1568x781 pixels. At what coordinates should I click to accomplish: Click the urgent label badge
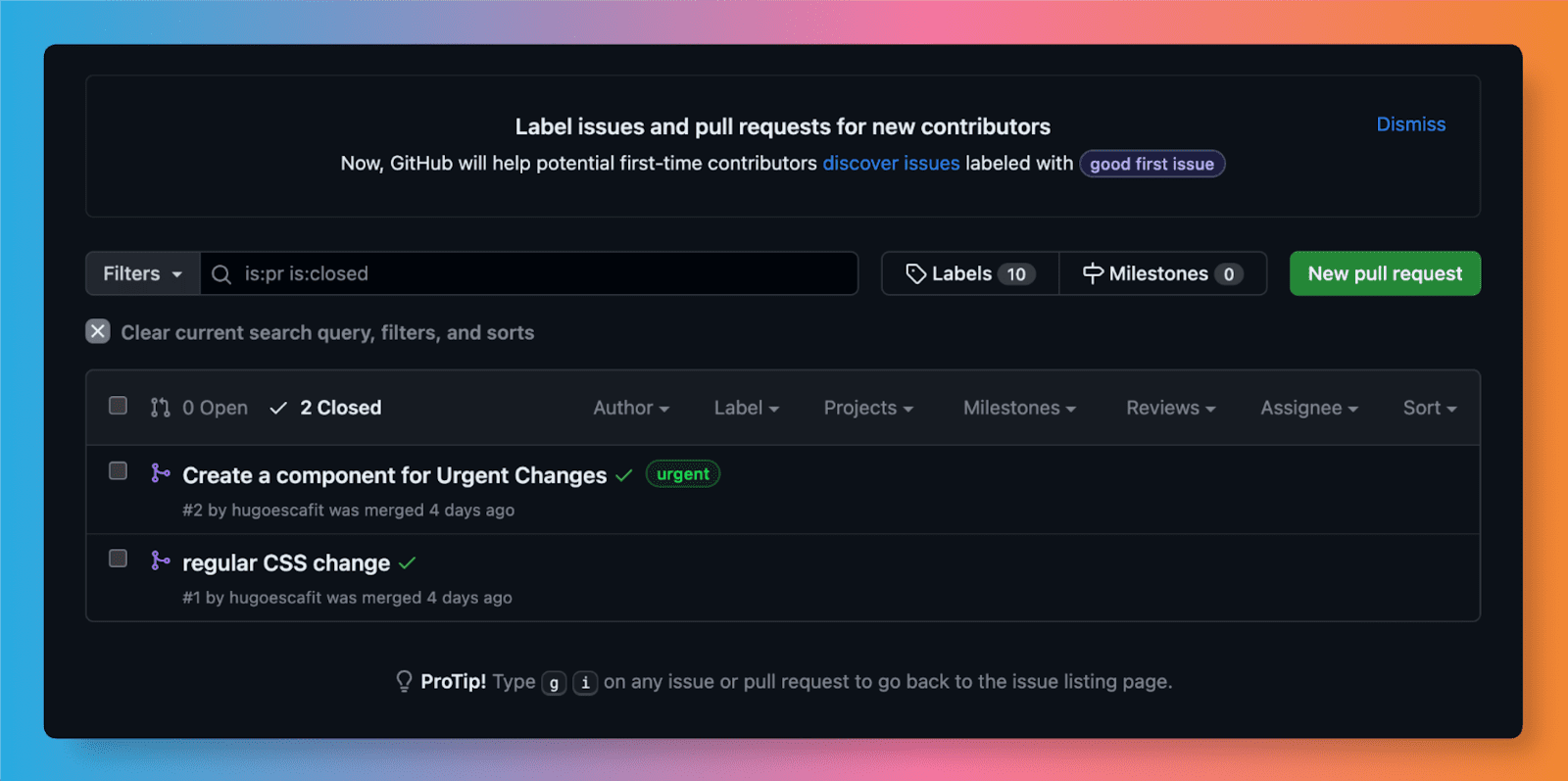pyautogui.click(x=683, y=474)
